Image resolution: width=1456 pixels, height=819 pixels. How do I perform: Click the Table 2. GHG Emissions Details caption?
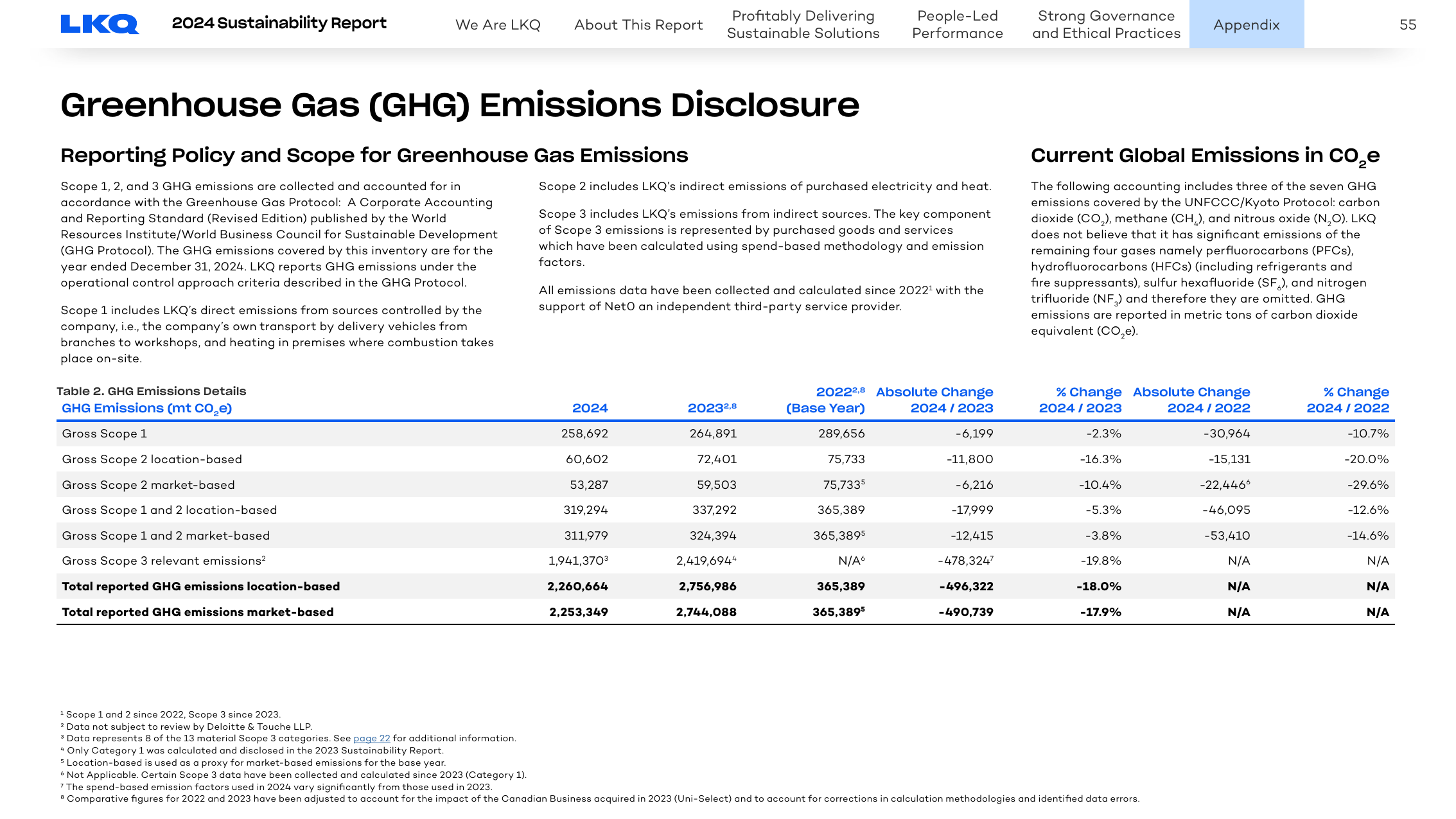(152, 391)
